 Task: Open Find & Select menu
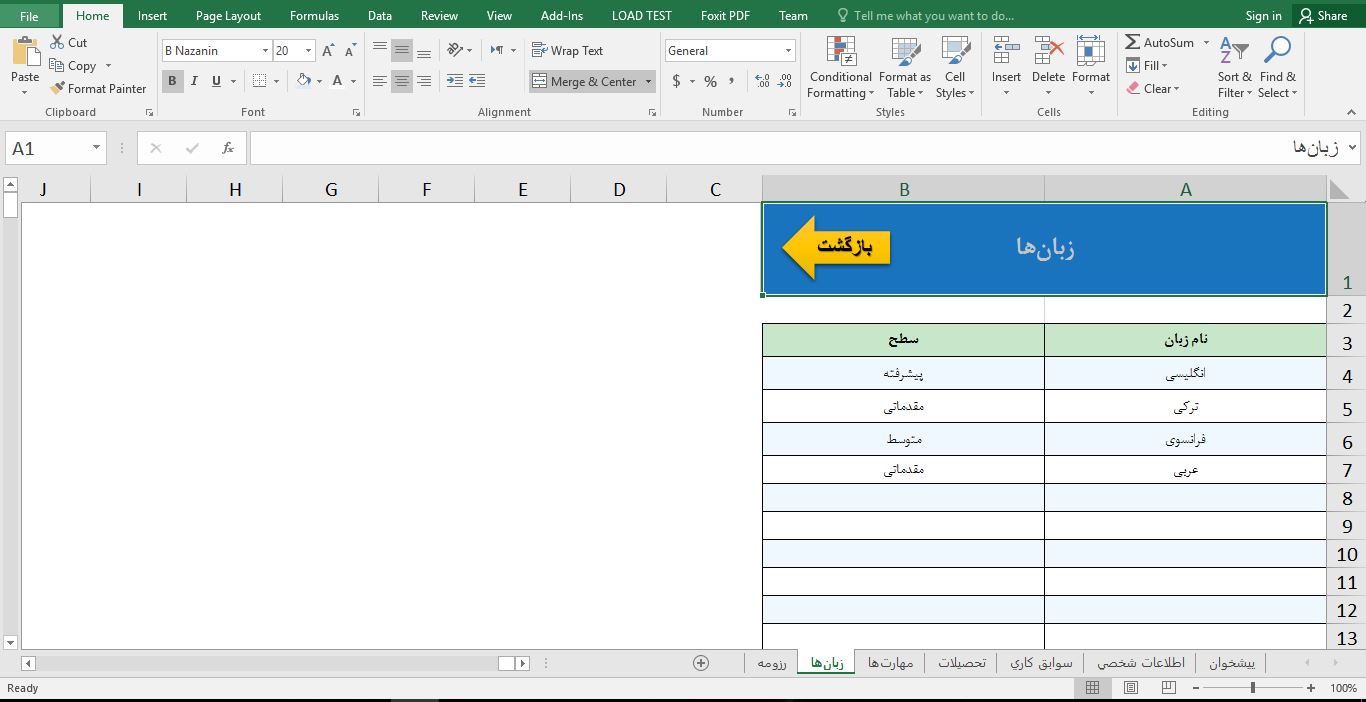1277,67
